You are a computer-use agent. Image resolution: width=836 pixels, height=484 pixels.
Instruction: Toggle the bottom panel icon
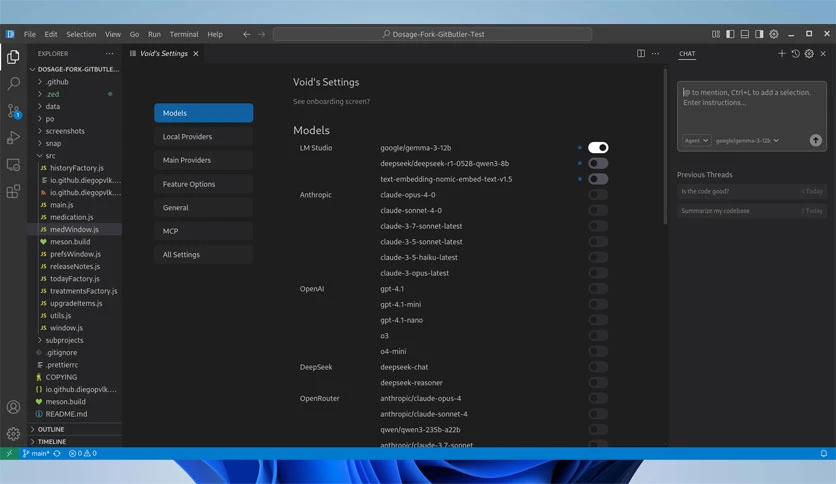745,34
